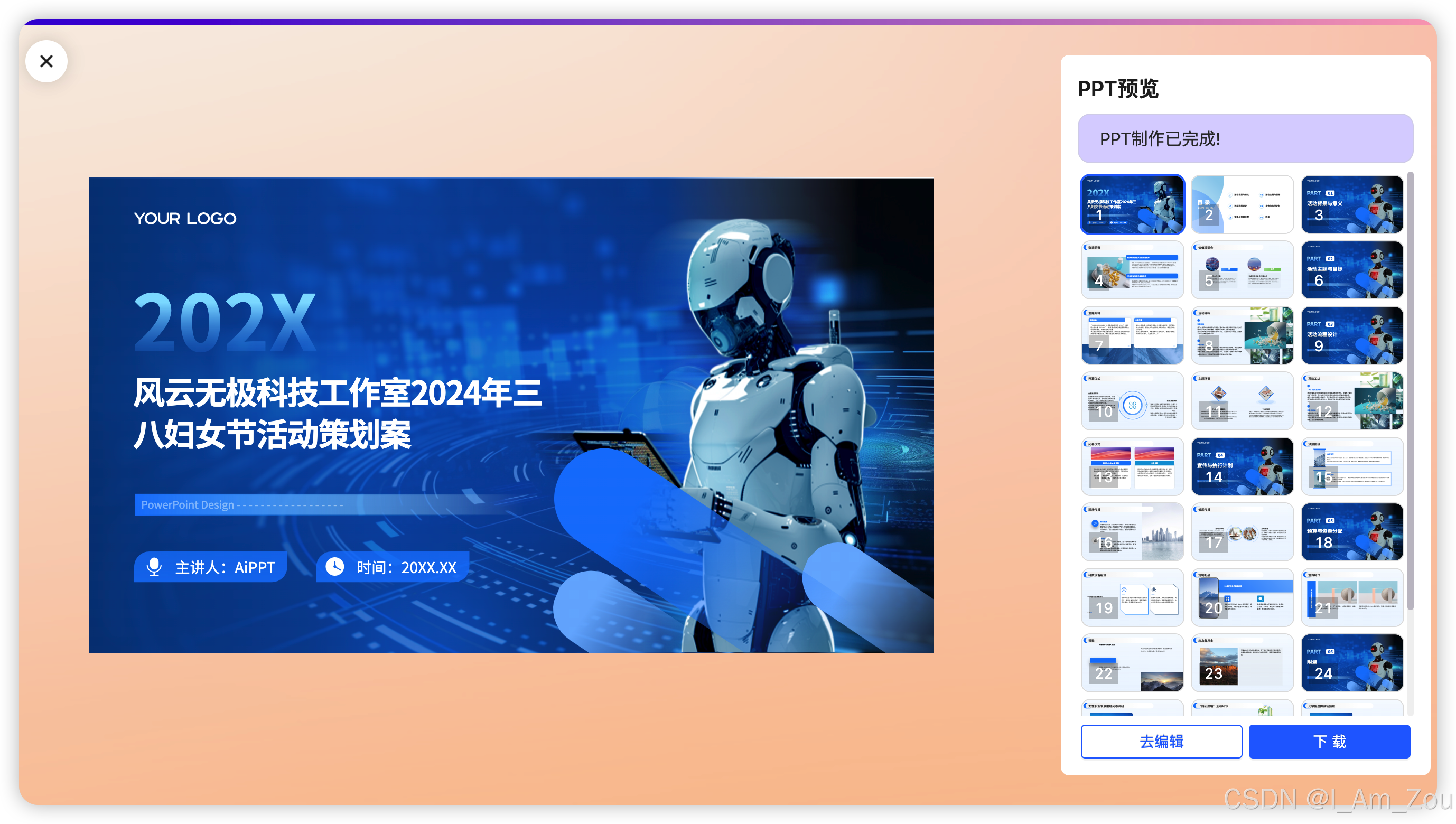The width and height of the screenshot is (1456, 824).
Task: Select slide thumbnail 6, PART 02
Action: [x=1351, y=270]
